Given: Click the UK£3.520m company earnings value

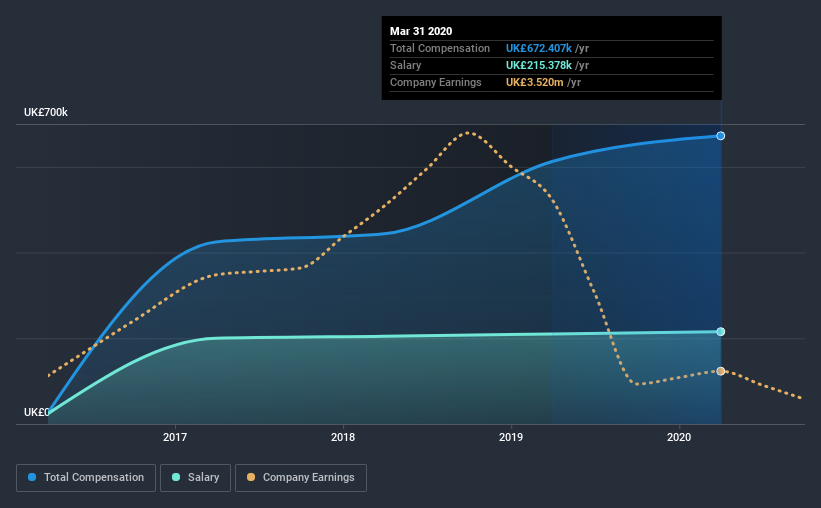Looking at the screenshot, I should click(535, 82).
